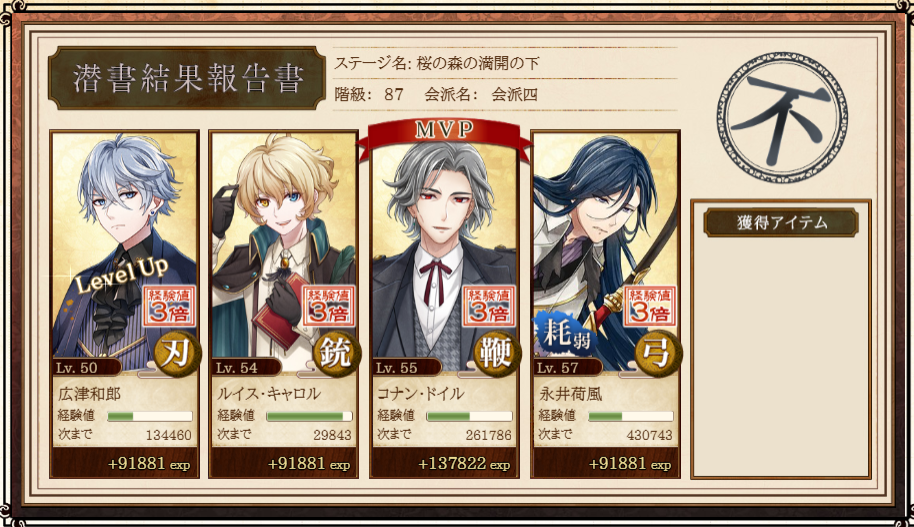
Task: Click the 刃 blade weapon icon
Action: 177,353
